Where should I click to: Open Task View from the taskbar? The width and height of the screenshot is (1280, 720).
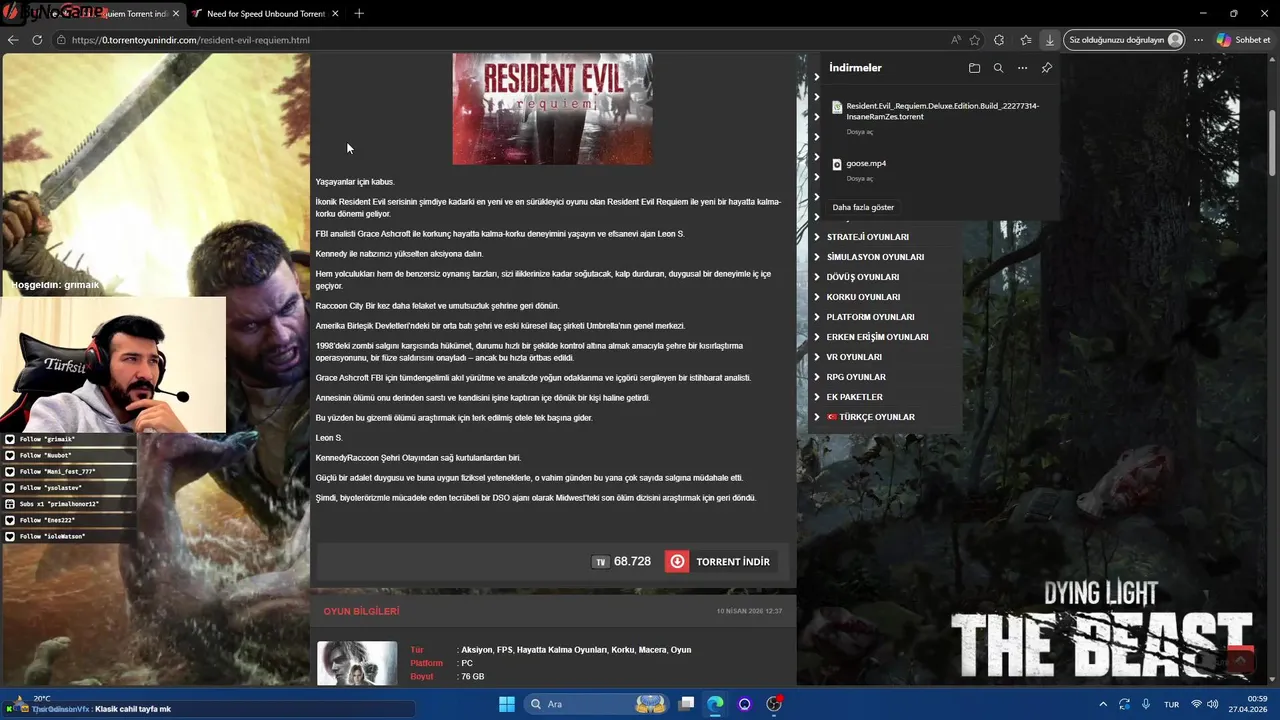click(x=686, y=704)
